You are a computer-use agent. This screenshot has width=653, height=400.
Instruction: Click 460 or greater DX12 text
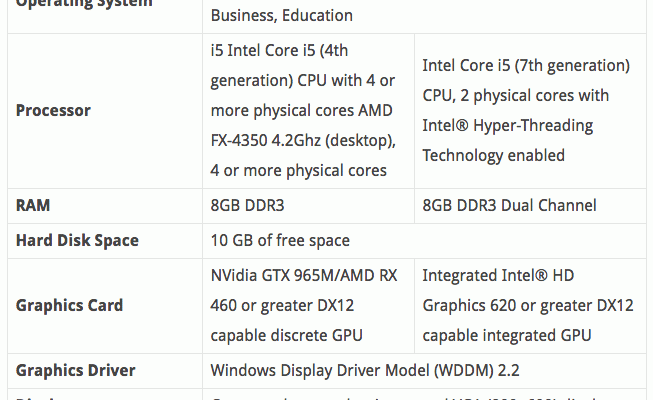(282, 305)
